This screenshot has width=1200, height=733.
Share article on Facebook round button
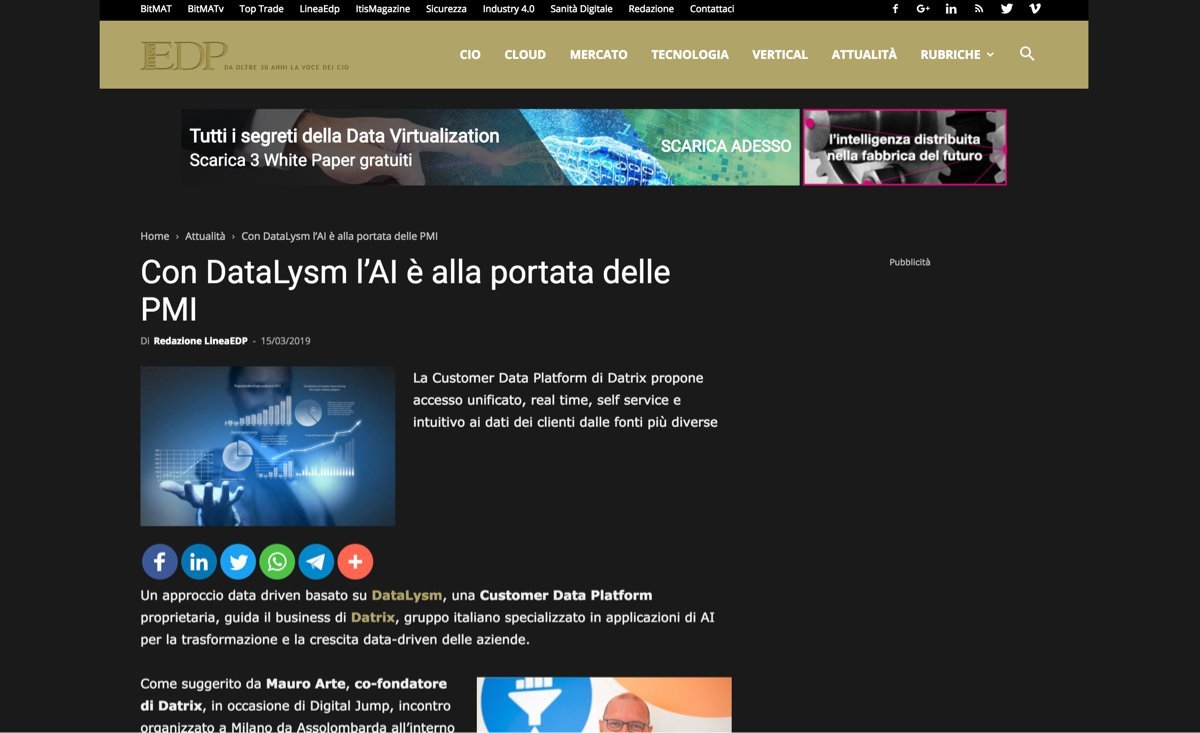pyautogui.click(x=160, y=562)
